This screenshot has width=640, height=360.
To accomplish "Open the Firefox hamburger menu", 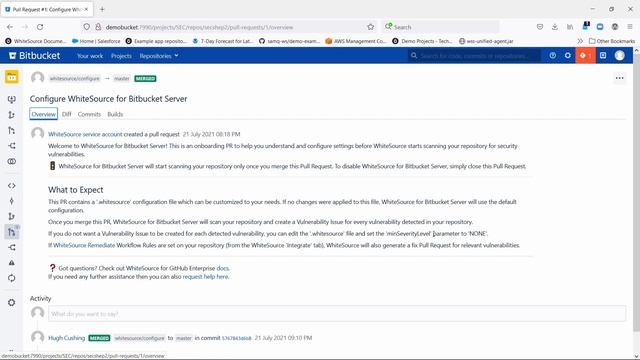I will tap(630, 27).
